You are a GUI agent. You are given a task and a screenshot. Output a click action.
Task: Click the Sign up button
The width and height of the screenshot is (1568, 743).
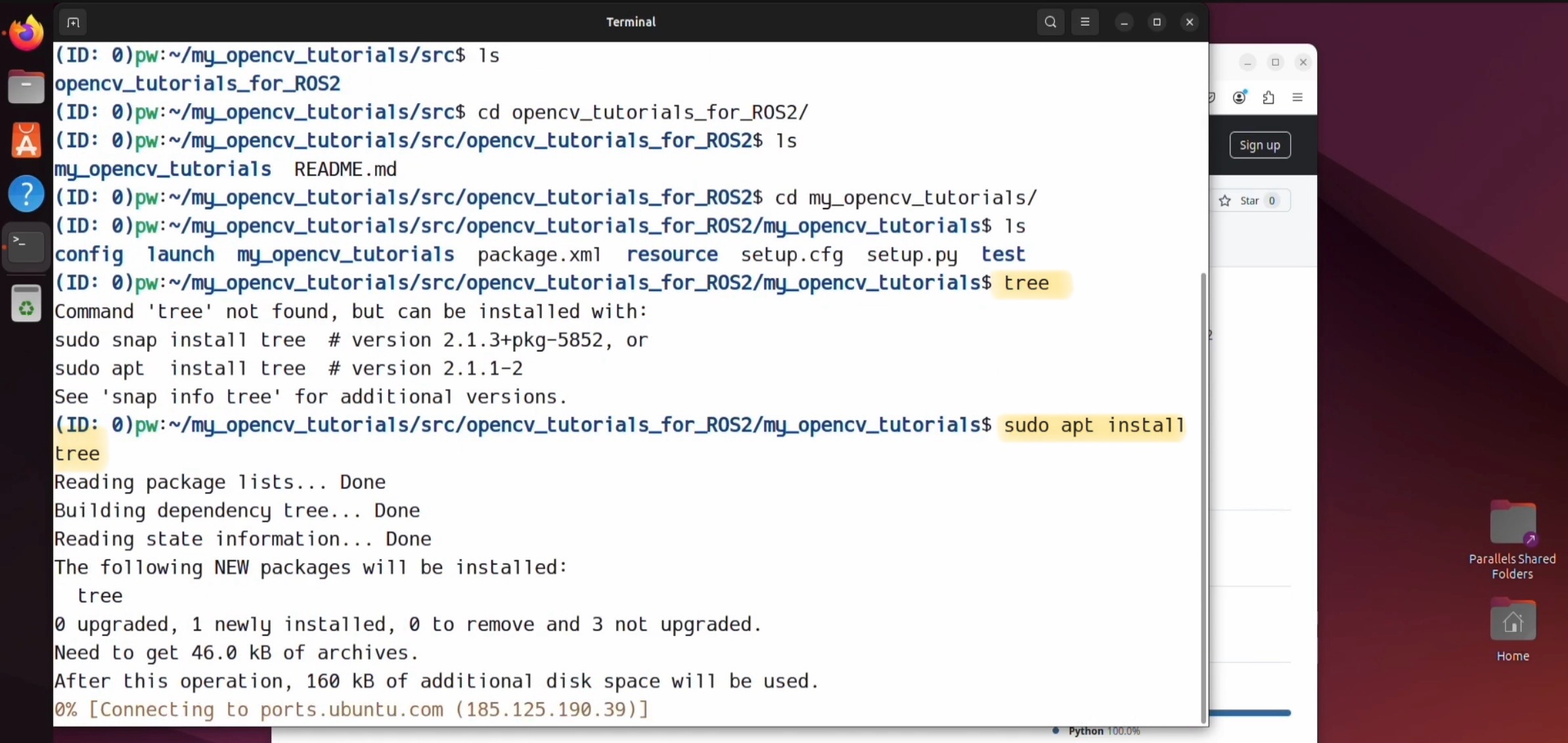pyautogui.click(x=1259, y=145)
